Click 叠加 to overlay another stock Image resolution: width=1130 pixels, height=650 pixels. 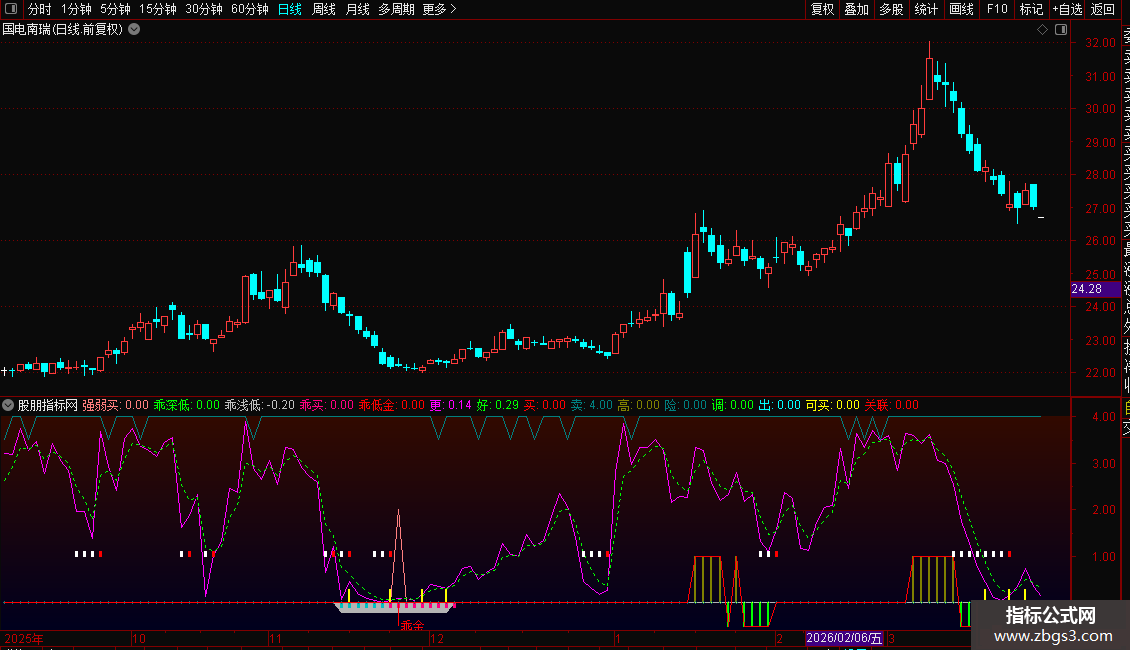tap(856, 9)
